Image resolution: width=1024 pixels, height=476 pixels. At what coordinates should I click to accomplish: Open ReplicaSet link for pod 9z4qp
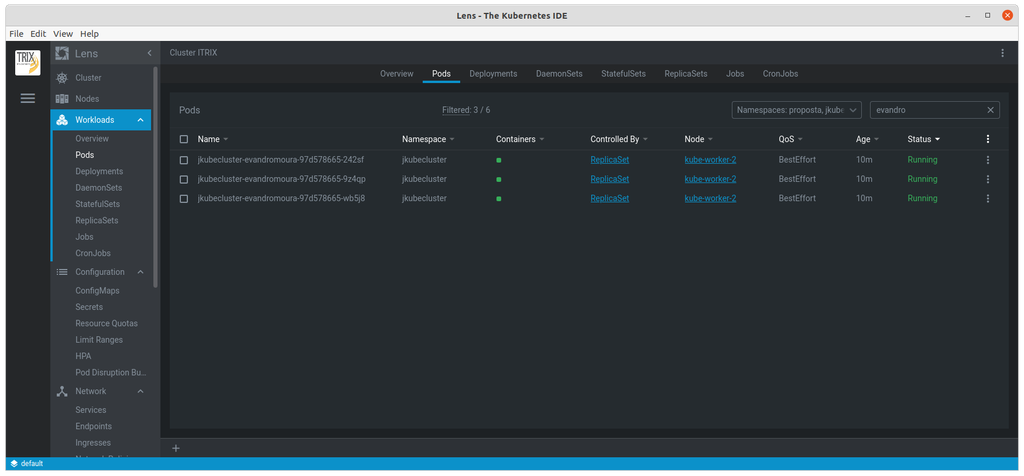[610, 179]
